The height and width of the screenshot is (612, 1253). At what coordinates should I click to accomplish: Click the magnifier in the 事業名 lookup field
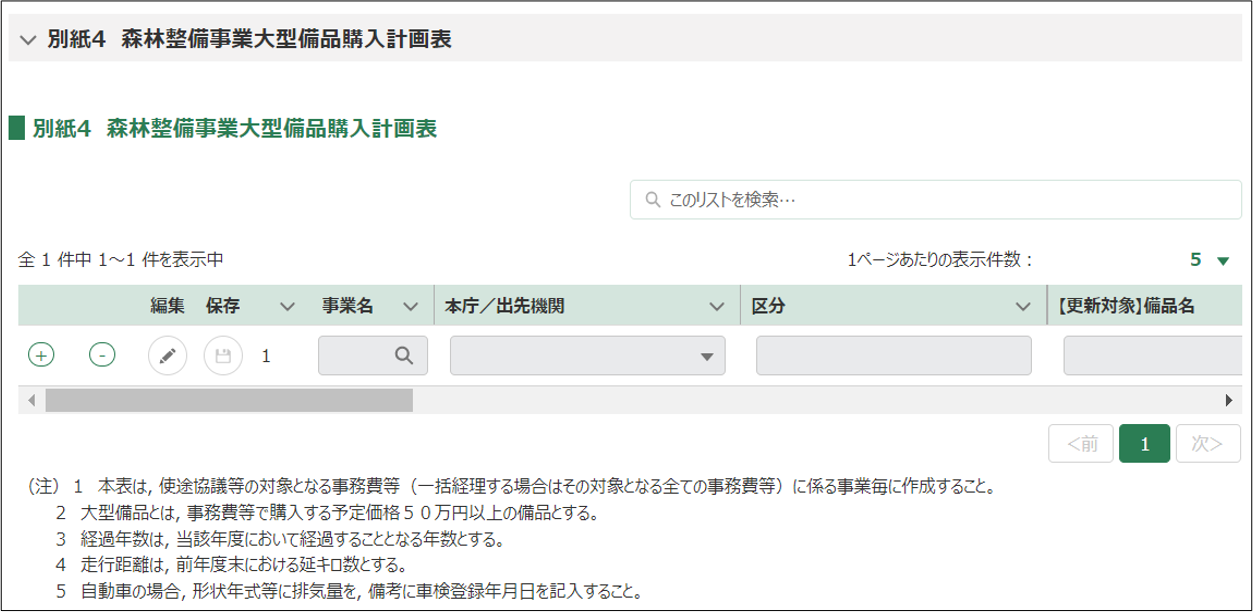tap(403, 355)
